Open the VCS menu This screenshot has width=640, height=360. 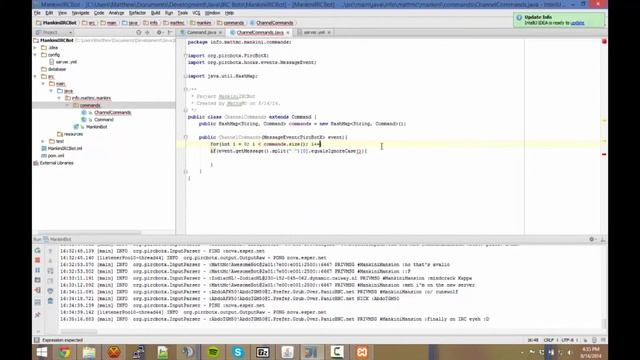(x=196, y=13)
